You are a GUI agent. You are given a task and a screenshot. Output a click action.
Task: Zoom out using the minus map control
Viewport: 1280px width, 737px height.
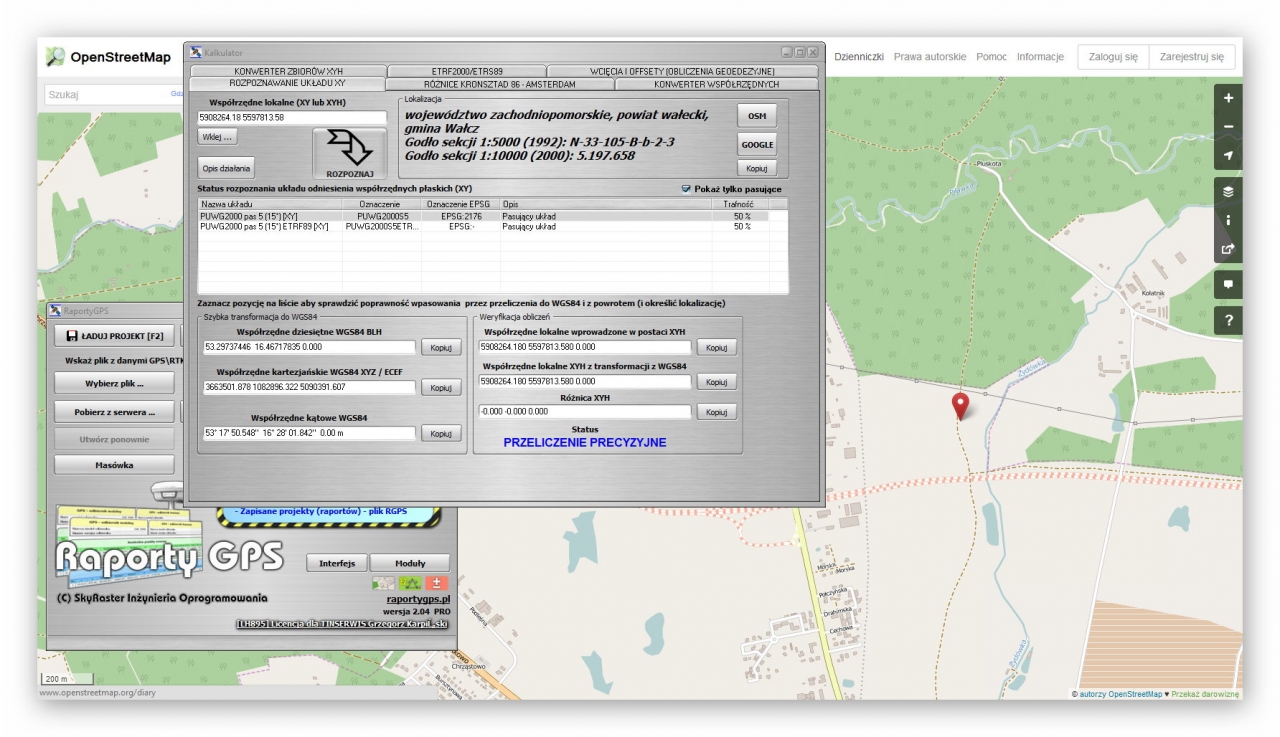(1228, 127)
